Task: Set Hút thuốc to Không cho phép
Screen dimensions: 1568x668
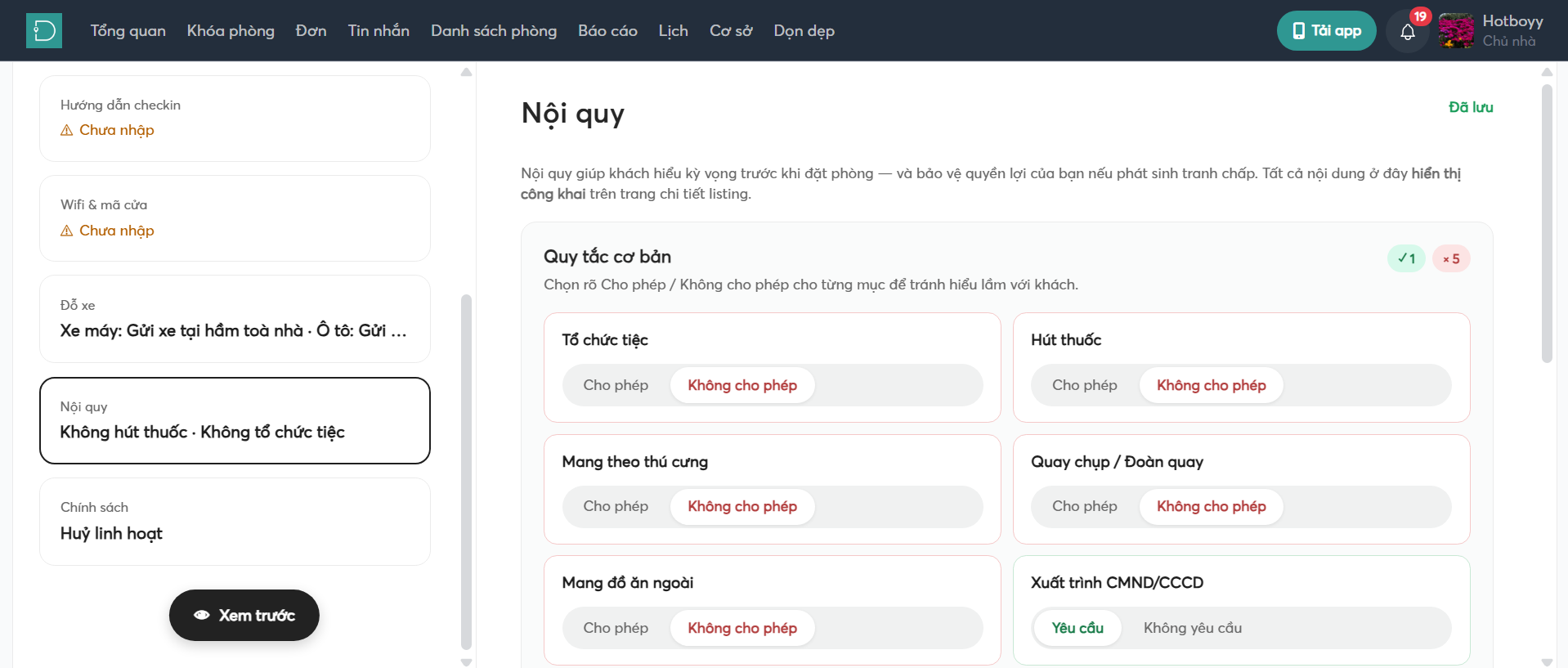Action: 1212,385
